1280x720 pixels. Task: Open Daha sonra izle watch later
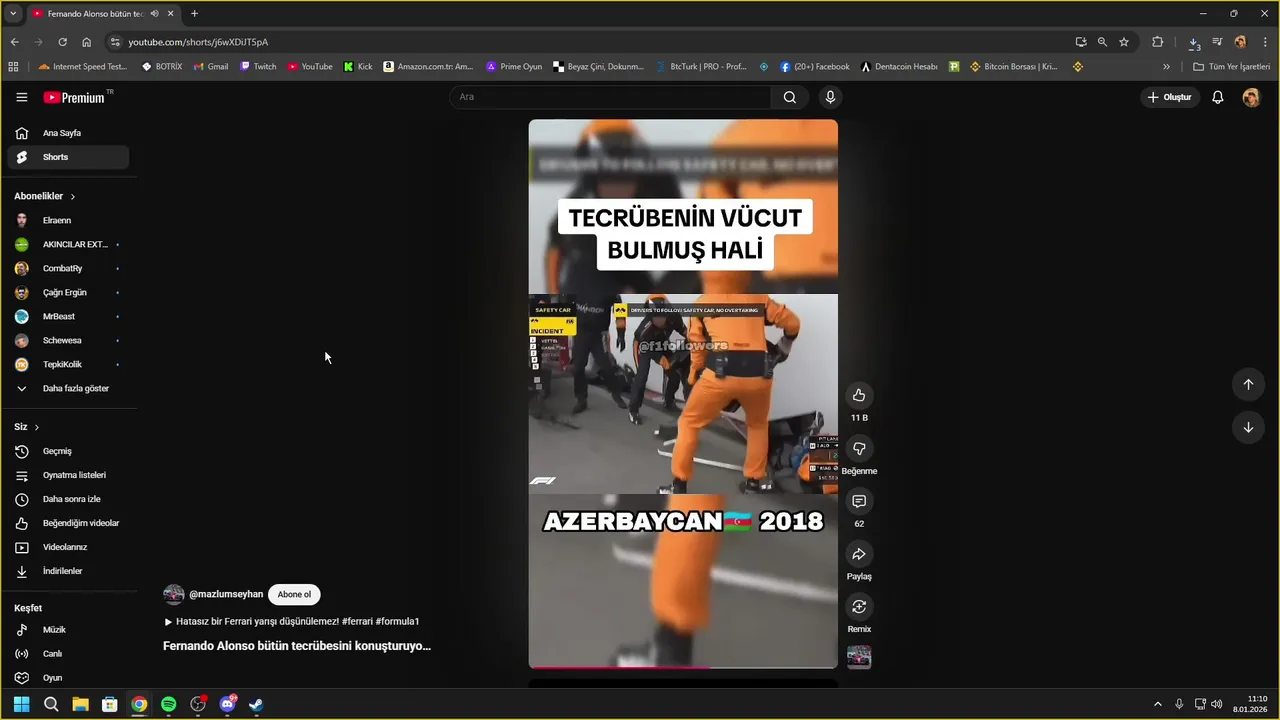68,499
